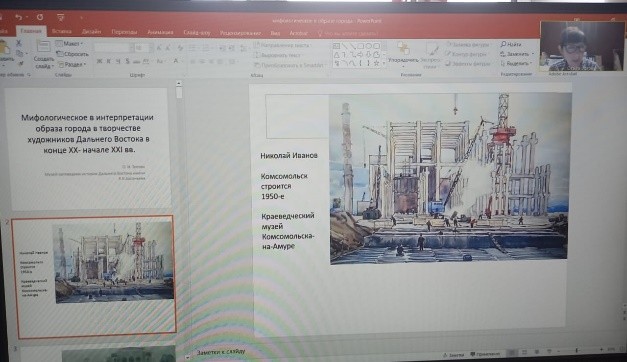The image size is (627, 362).
Task: Switch to the Вставка ribbon tab
Action: [x=62, y=31]
